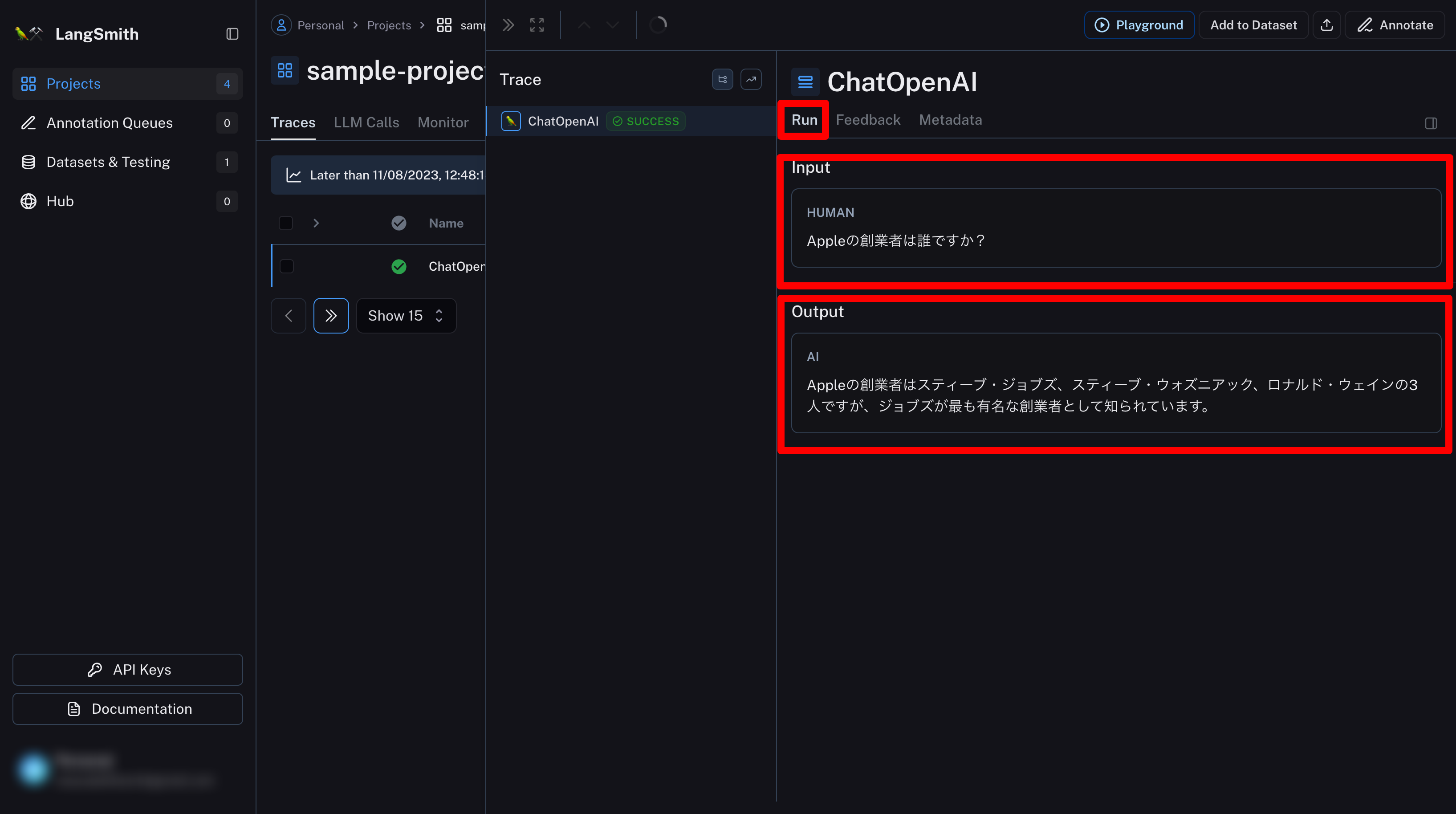Switch to the Metadata tab
The height and width of the screenshot is (814, 1456).
coord(951,120)
